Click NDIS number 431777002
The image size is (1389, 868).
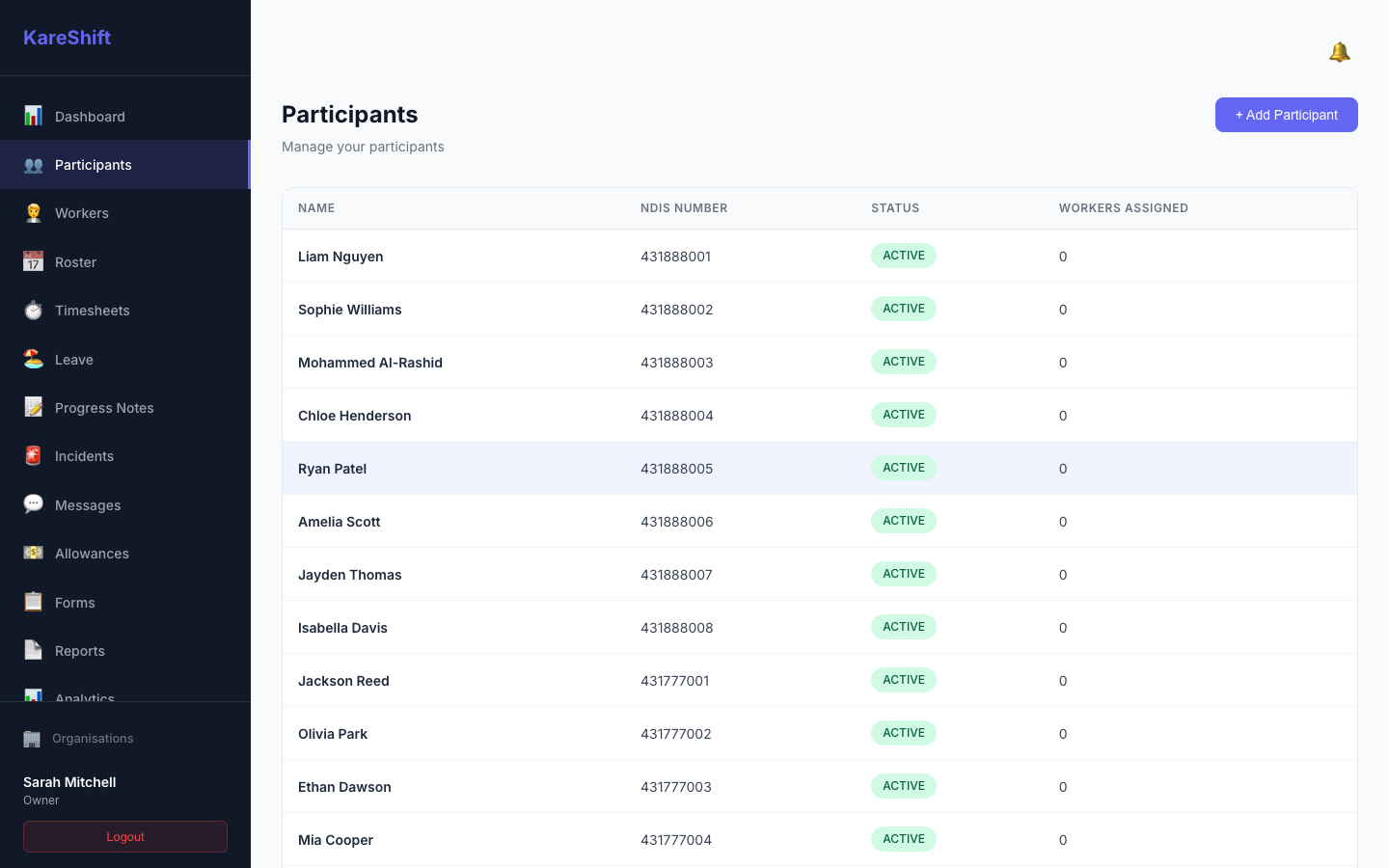[676, 734]
